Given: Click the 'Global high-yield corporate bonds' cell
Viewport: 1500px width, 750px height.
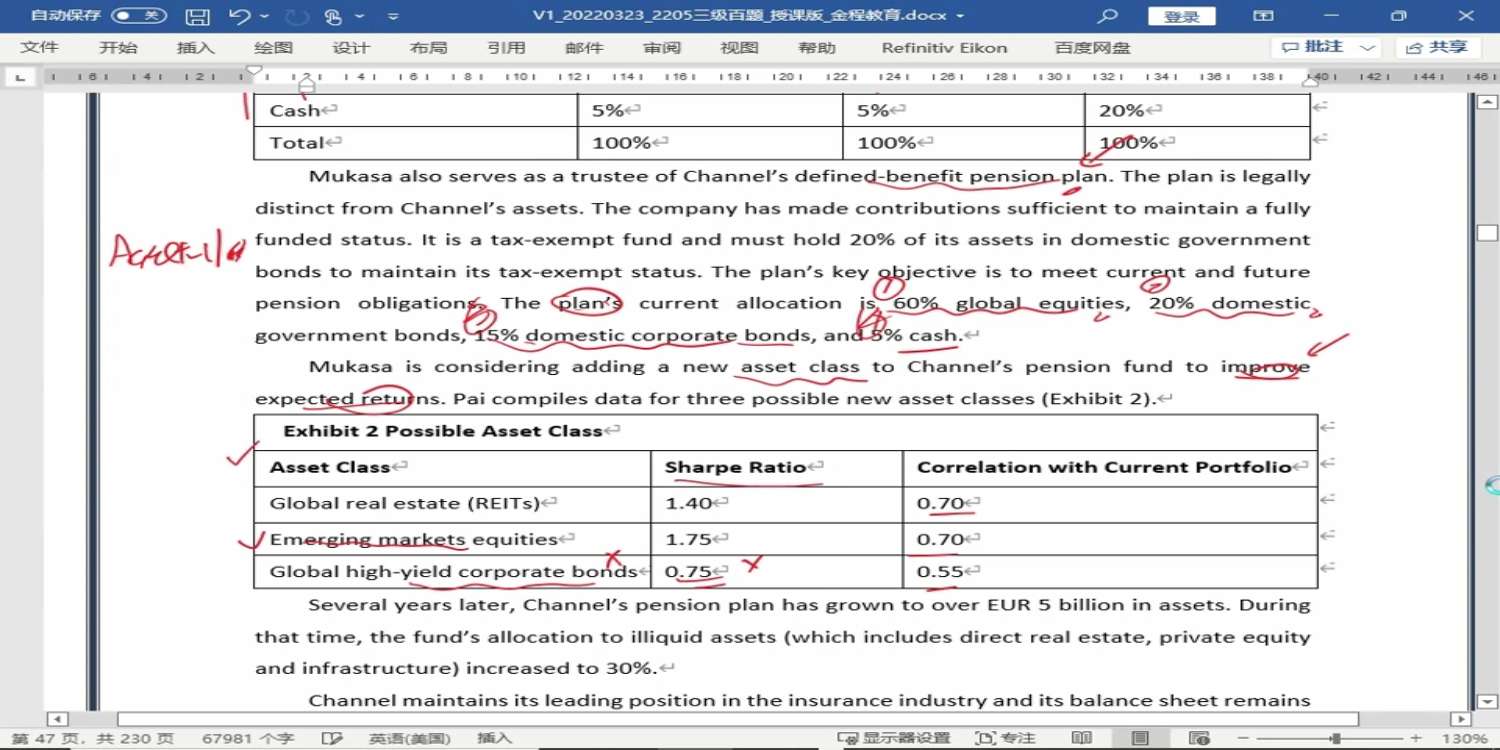Looking at the screenshot, I should click(x=453, y=572).
